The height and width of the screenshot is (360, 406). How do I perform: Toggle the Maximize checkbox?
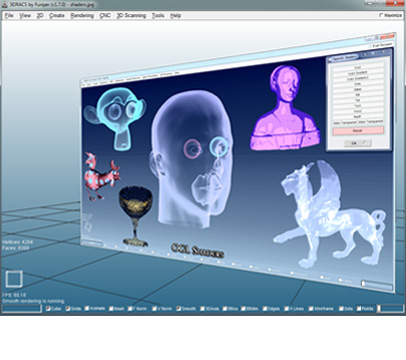pyautogui.click(x=381, y=15)
